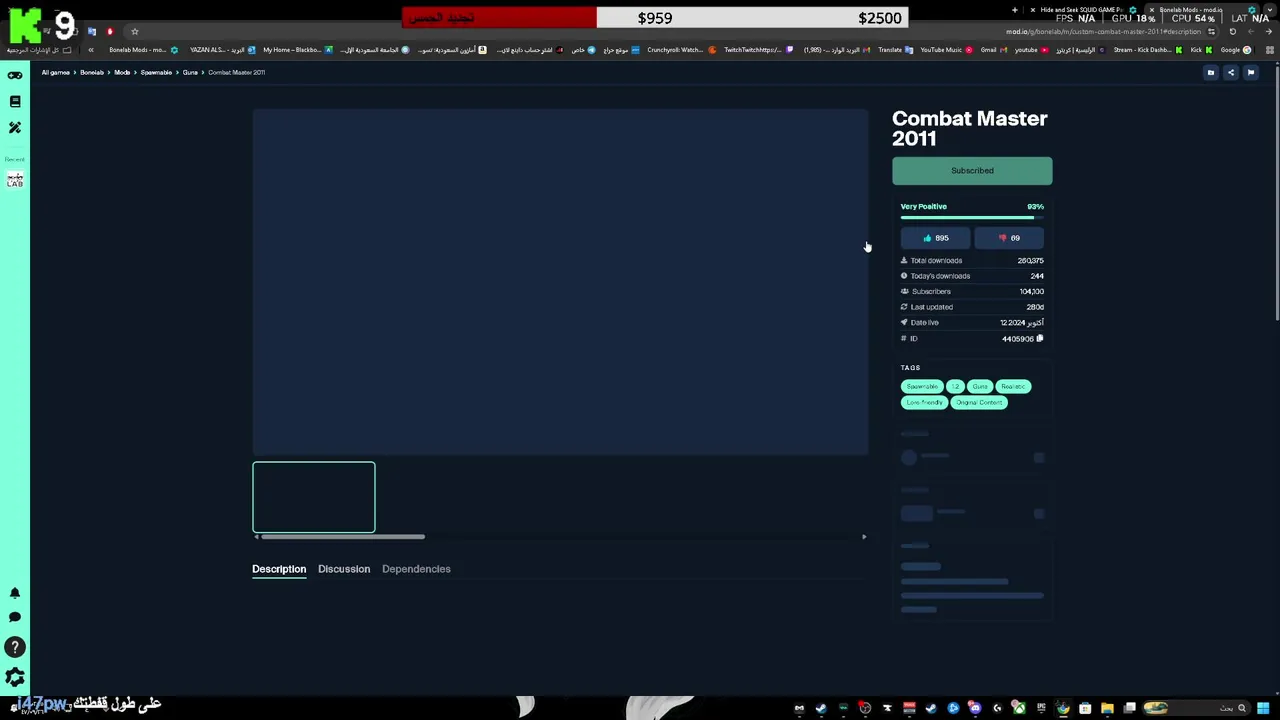Click the tools wrench icon in left sidebar
The image size is (1280, 720).
click(x=15, y=128)
